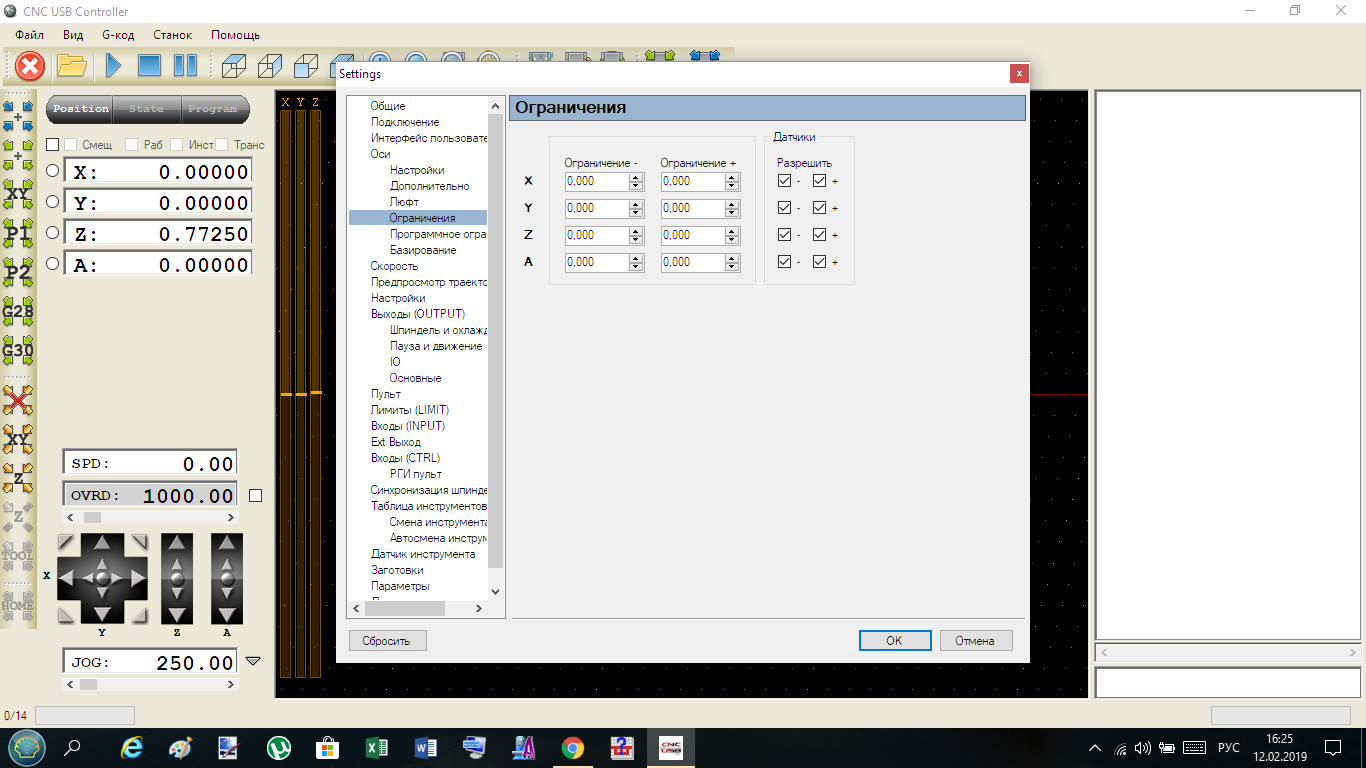Select the X axis radio button
1366x768 pixels.
(53, 171)
